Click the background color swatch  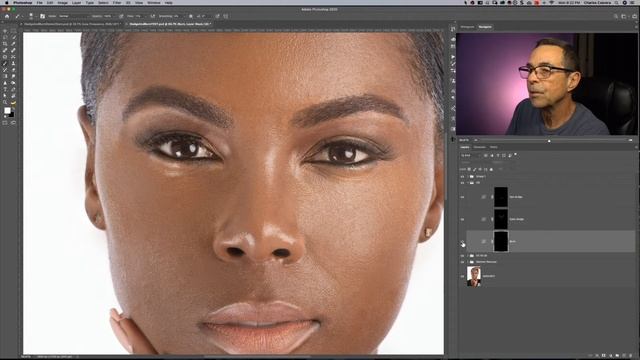12,115
